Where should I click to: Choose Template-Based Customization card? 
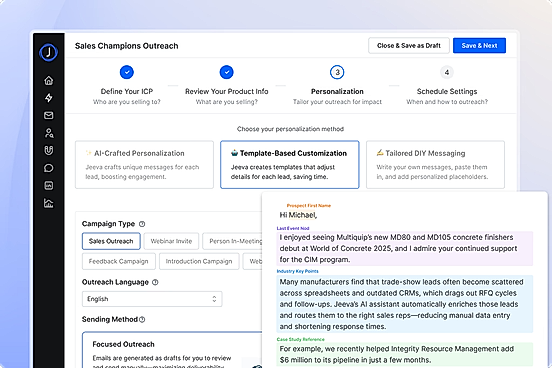290,165
